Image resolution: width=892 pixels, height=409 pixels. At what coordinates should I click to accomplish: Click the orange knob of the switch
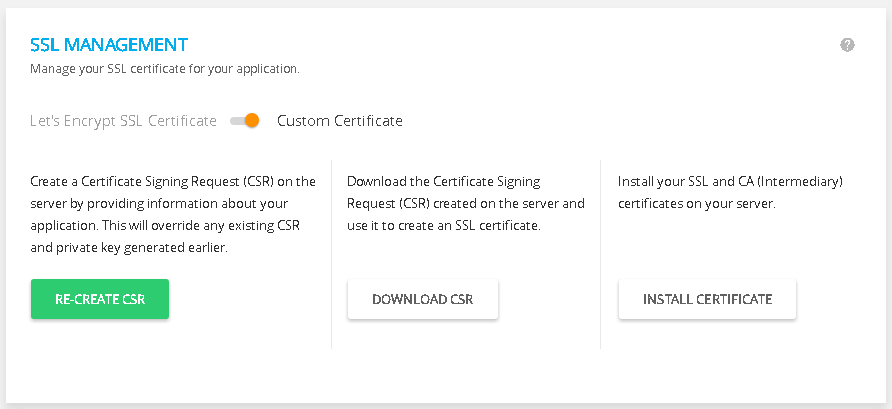pyautogui.click(x=252, y=121)
